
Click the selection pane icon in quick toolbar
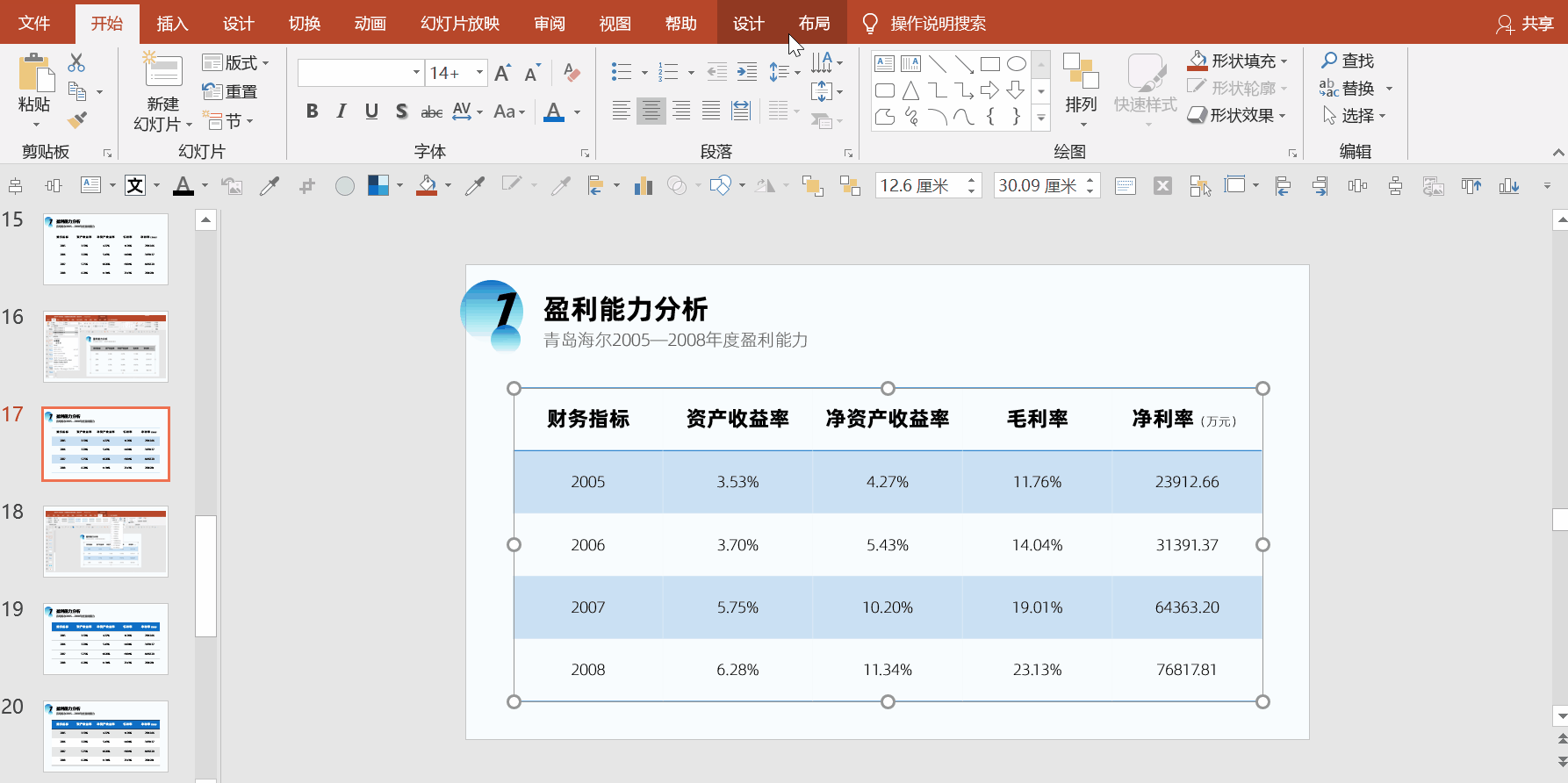1200,185
